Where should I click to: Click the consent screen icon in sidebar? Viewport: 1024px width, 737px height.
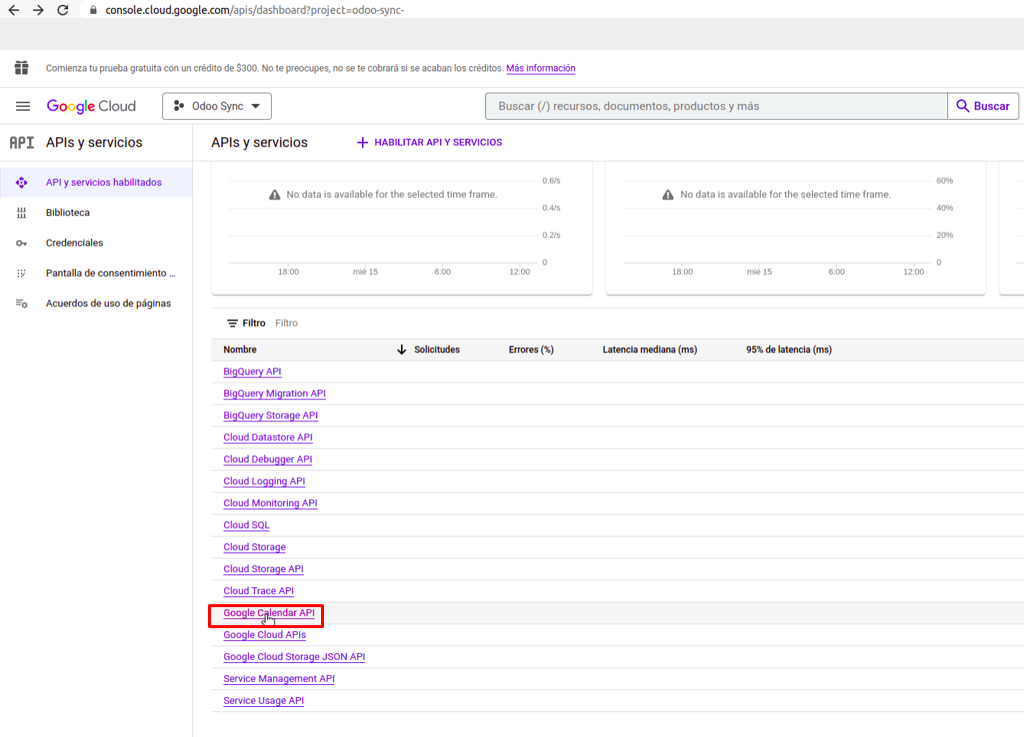[22, 273]
